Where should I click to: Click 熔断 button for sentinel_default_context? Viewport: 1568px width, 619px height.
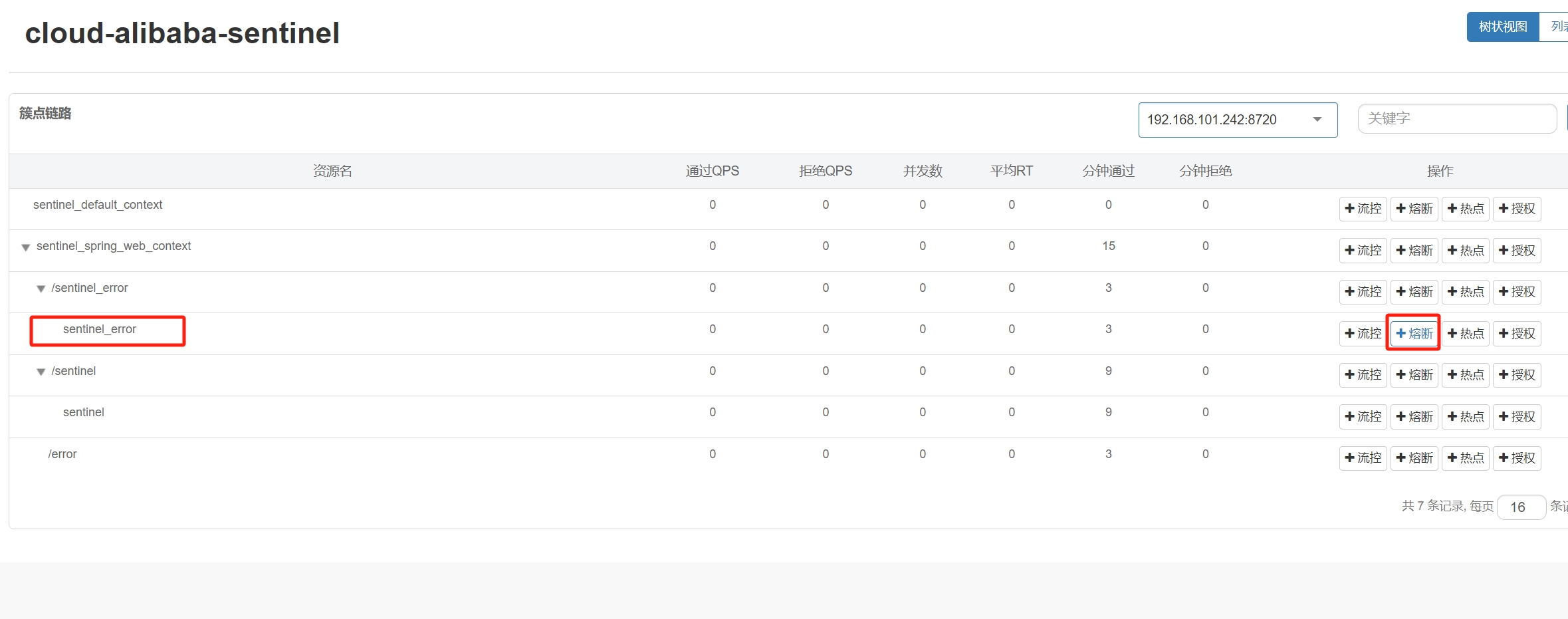coord(1414,209)
